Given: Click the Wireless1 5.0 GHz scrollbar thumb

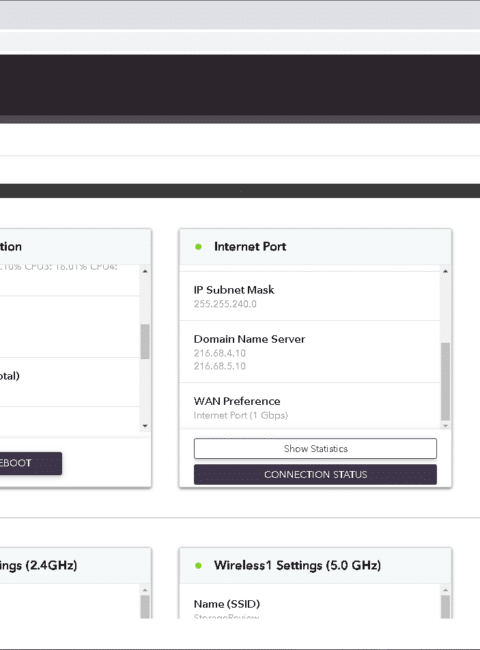Looking at the screenshot, I should click(445, 607).
